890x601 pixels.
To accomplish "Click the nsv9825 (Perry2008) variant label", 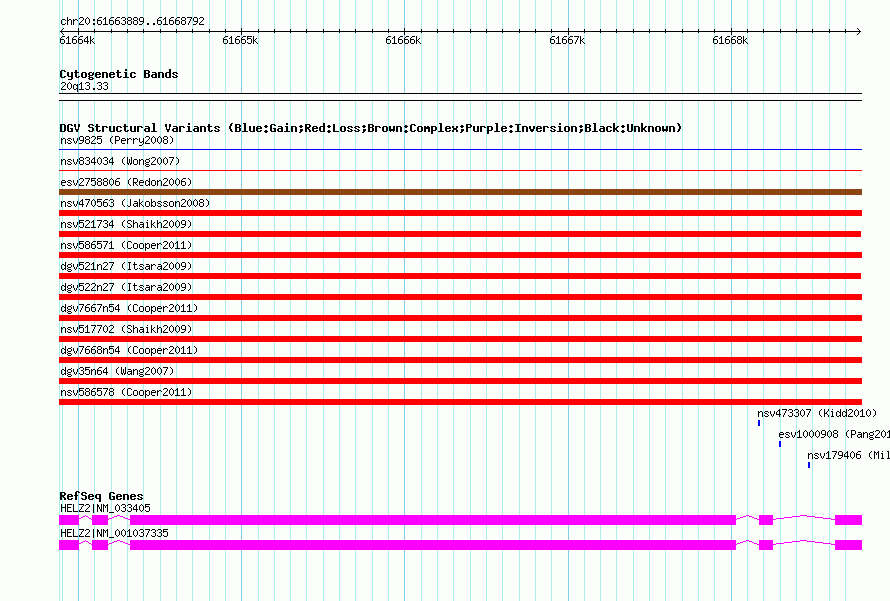I will (117, 140).
